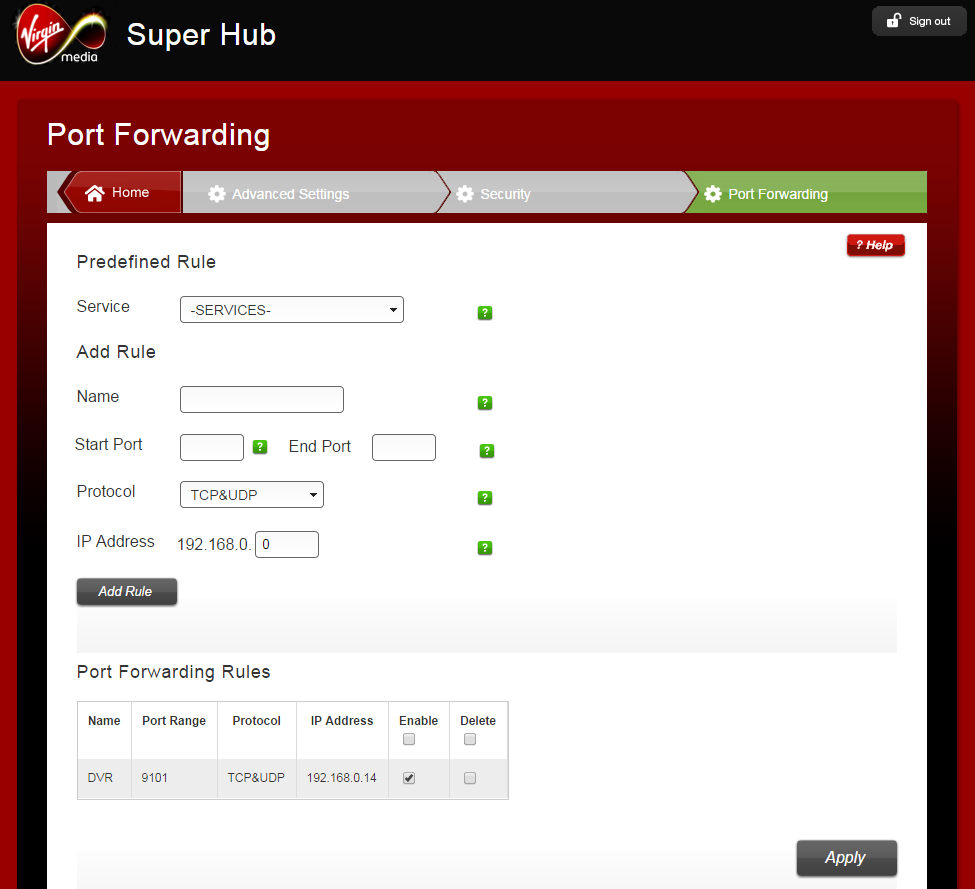Click the green help icon beside Service

485,313
